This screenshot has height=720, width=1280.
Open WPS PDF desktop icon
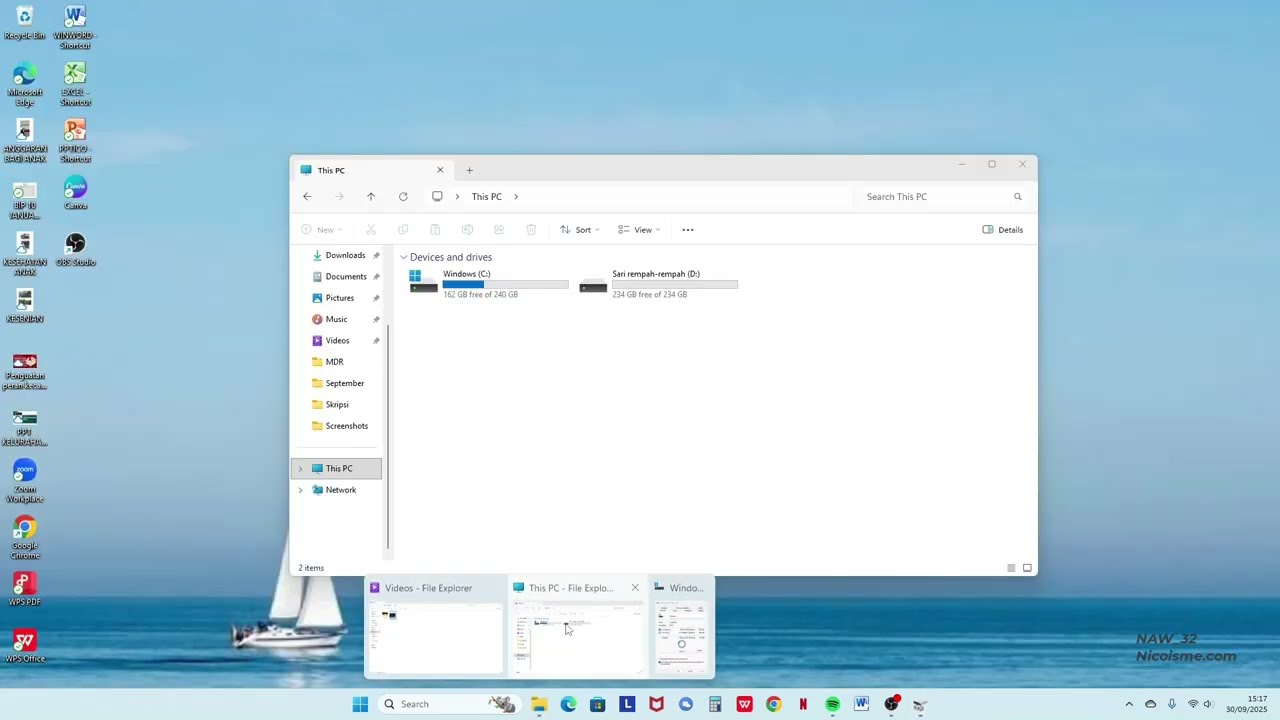click(25, 589)
